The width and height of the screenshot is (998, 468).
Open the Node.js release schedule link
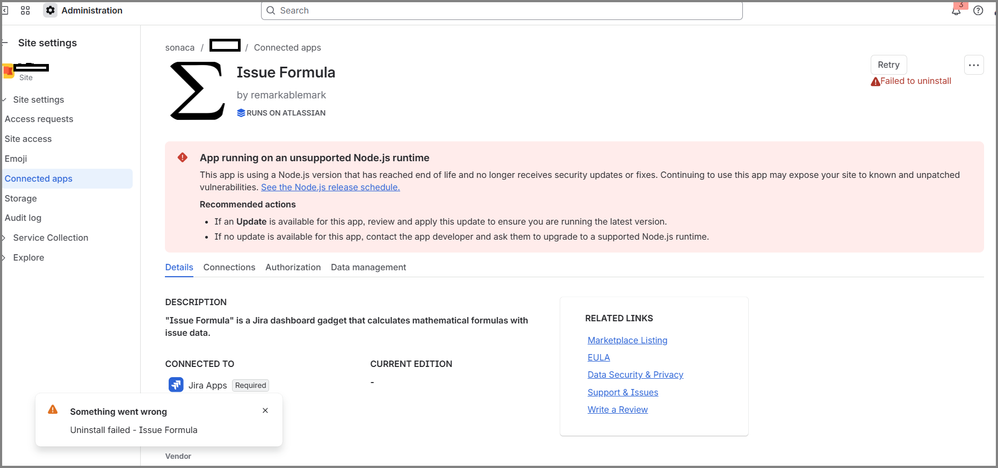point(330,188)
